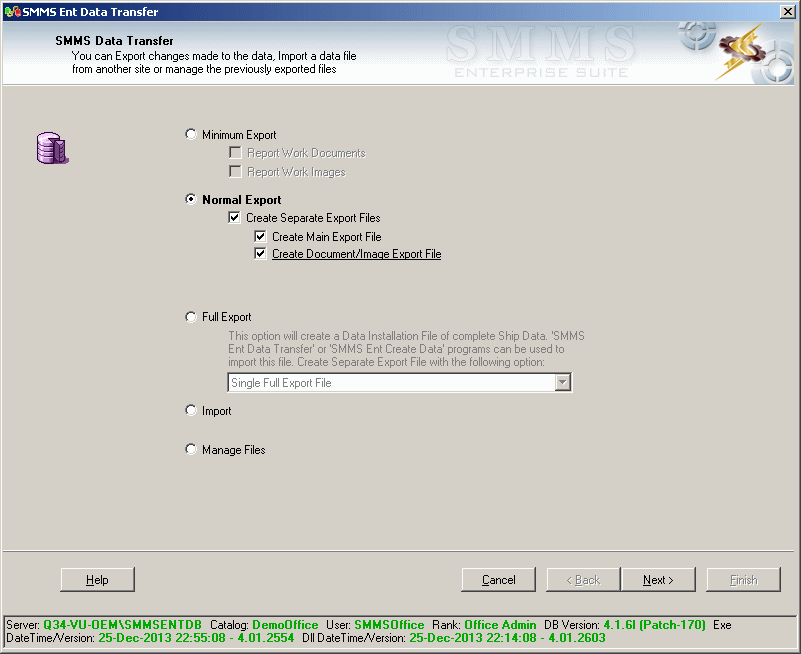Click the SMMS Data Transfer heading

[x=114, y=41]
